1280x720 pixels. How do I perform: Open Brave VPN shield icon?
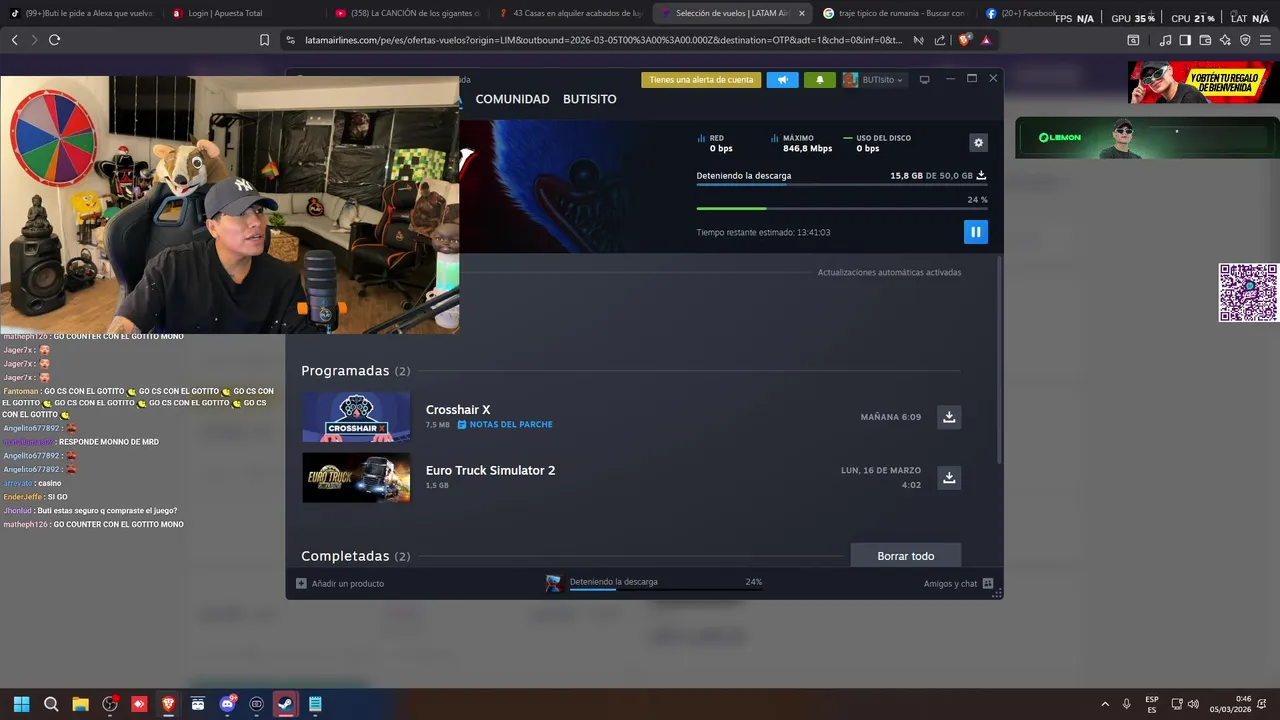(1245, 40)
